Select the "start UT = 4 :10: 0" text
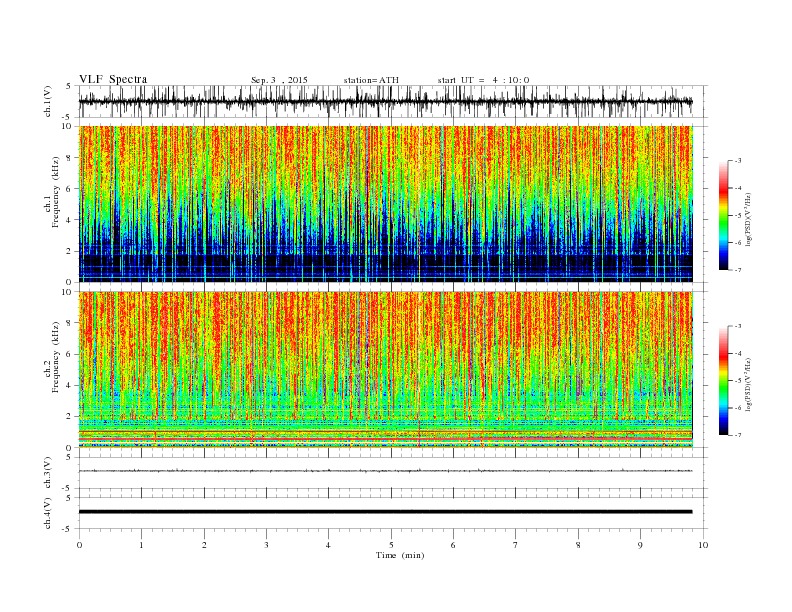 coord(483,80)
